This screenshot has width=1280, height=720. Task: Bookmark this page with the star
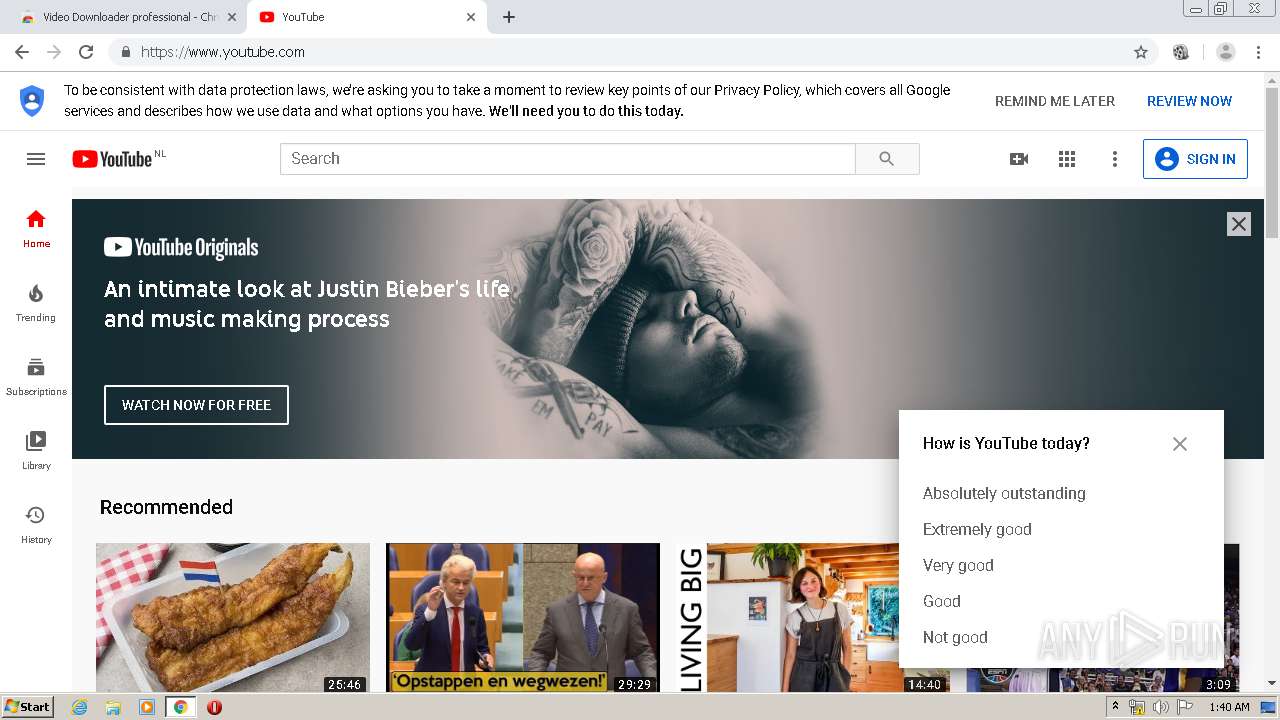(1141, 52)
